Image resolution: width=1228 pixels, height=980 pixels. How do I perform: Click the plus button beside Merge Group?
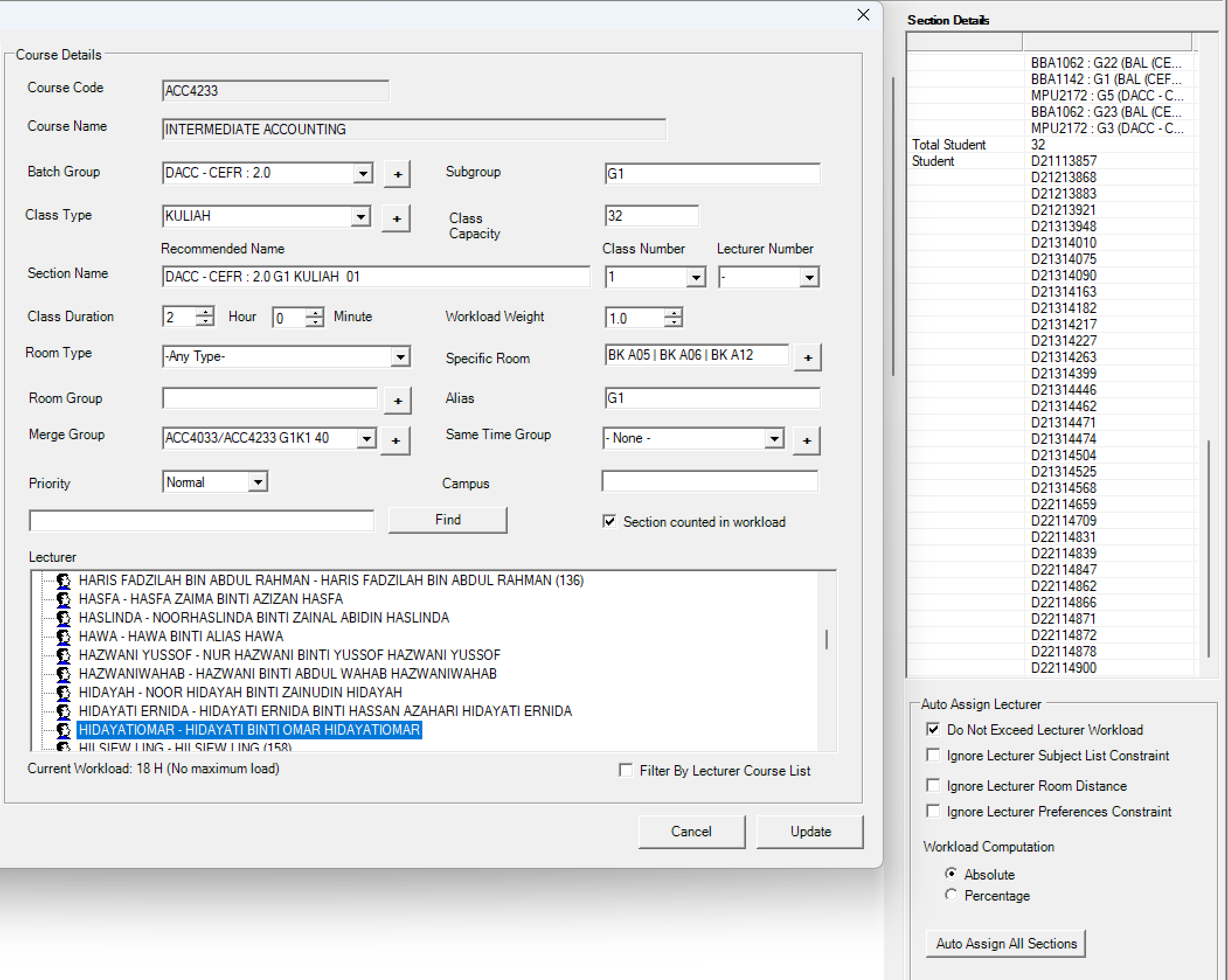(x=396, y=440)
